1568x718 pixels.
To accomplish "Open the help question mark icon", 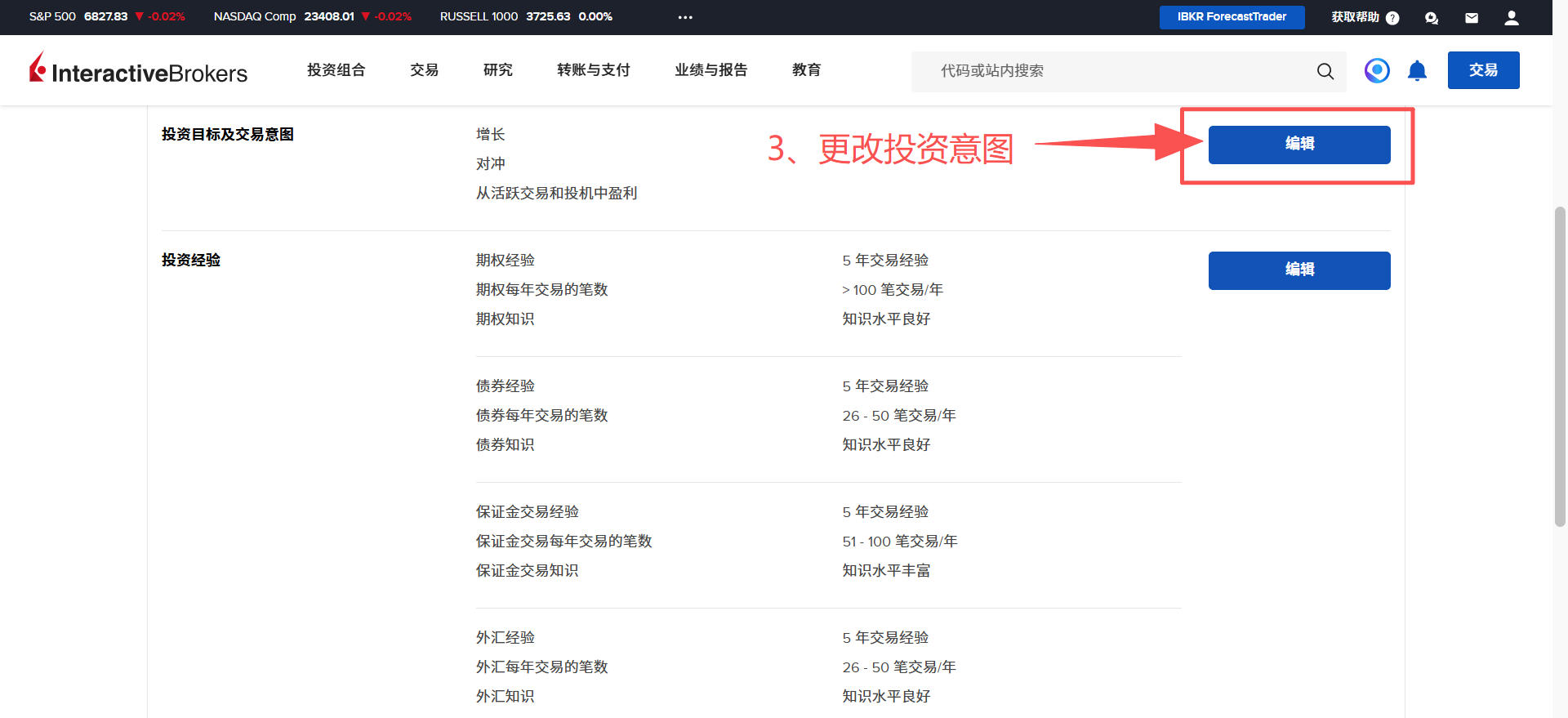I will (1392, 18).
